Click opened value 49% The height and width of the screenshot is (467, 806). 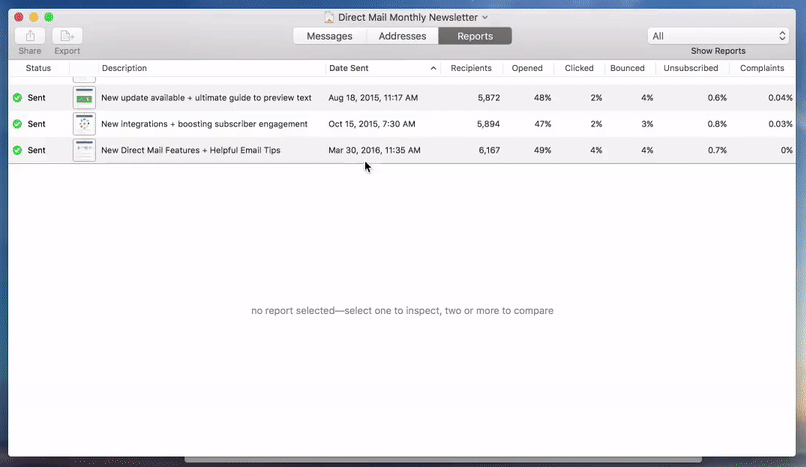tap(542, 150)
